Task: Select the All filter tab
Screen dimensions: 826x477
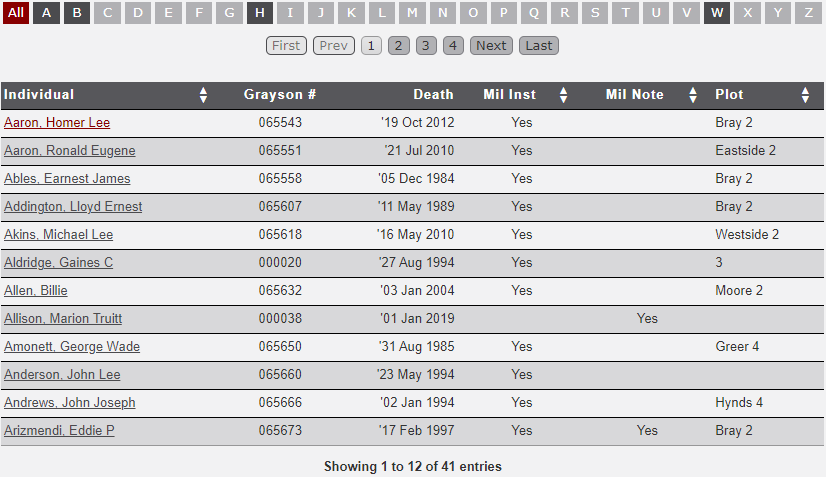Action: pyautogui.click(x=16, y=13)
